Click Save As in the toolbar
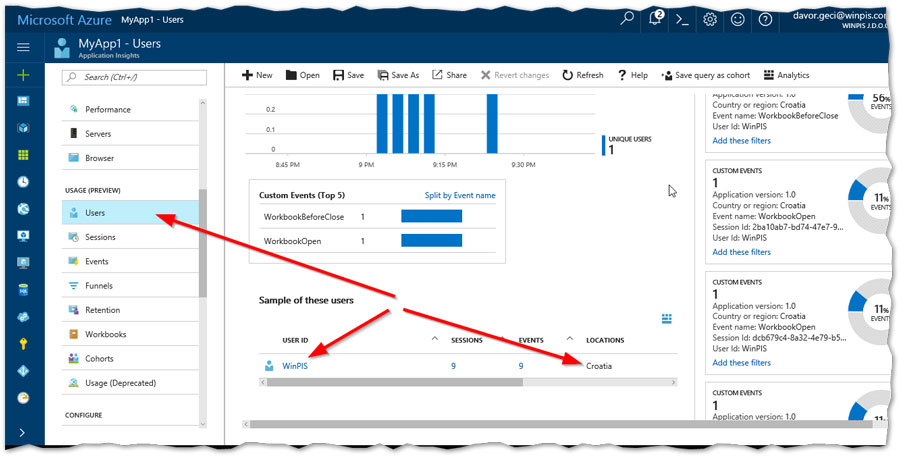Image resolution: width=900 pixels, height=457 pixels. tap(398, 75)
